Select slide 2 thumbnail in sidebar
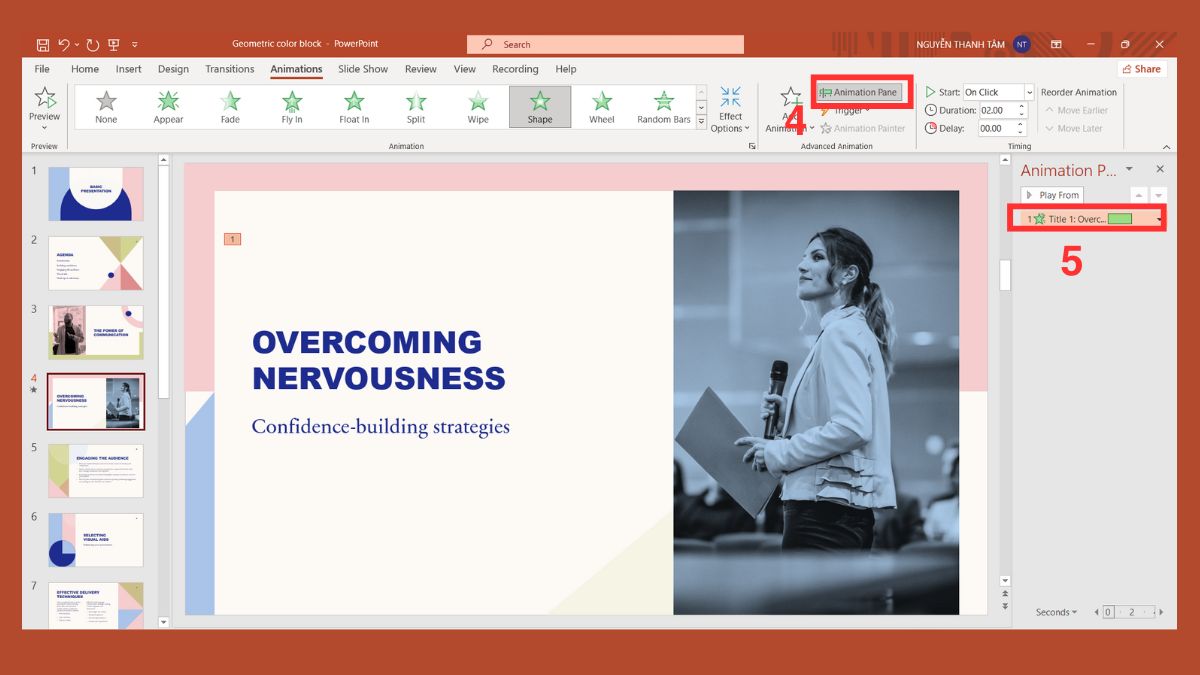Viewport: 1200px width, 675px height. pos(95,263)
